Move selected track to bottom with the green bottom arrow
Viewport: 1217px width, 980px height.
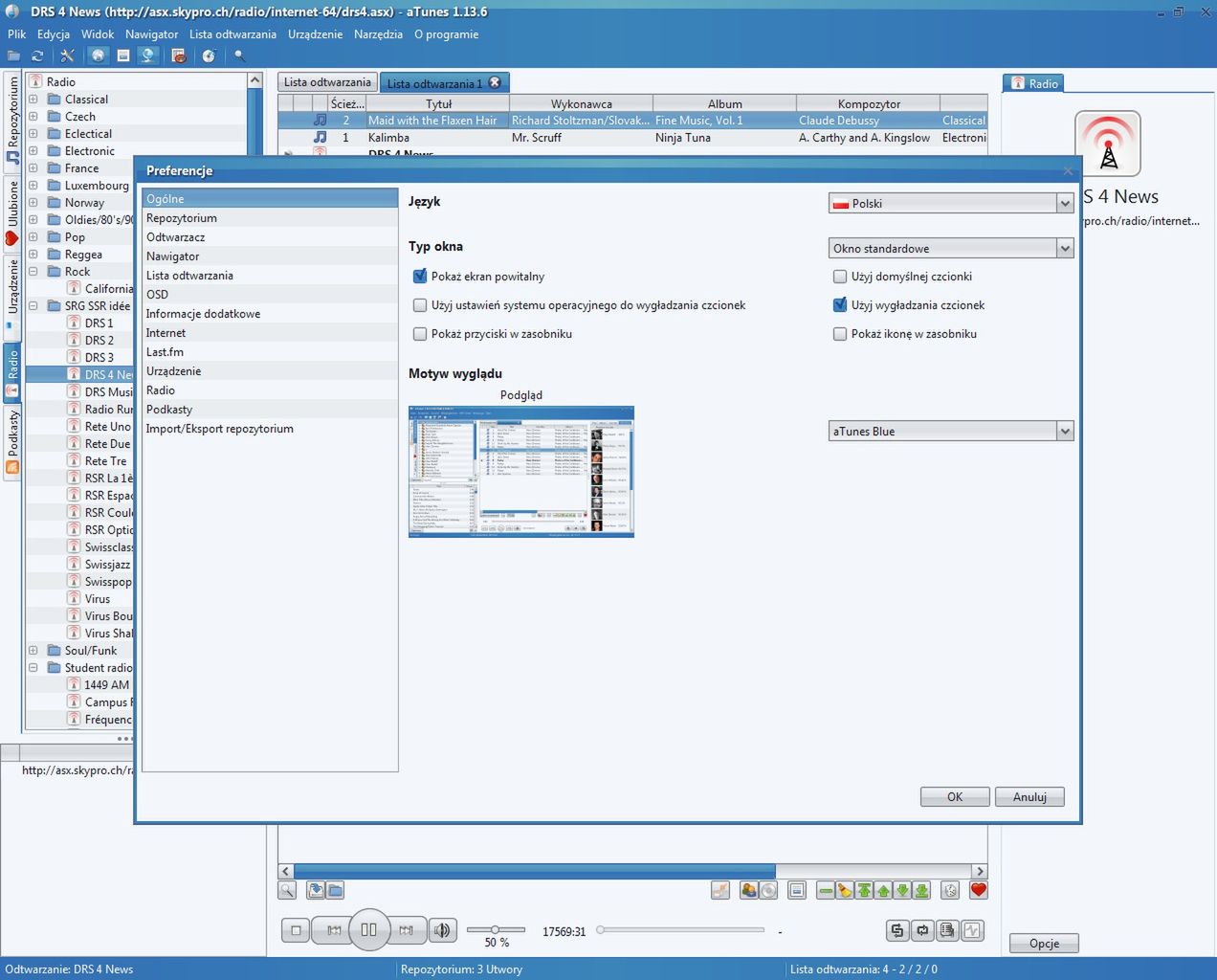click(x=921, y=890)
